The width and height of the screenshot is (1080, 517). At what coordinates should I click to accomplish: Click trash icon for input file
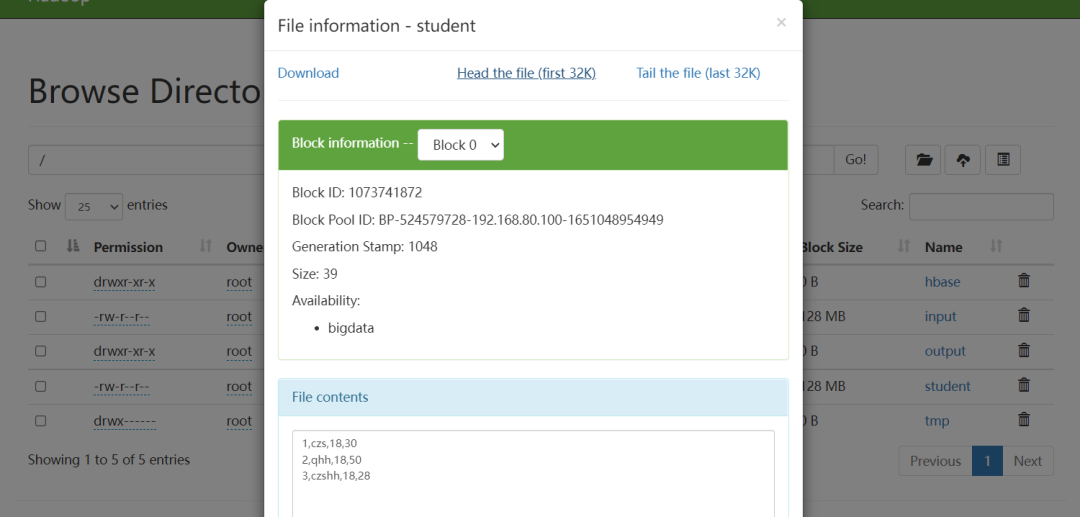[x=1024, y=316]
